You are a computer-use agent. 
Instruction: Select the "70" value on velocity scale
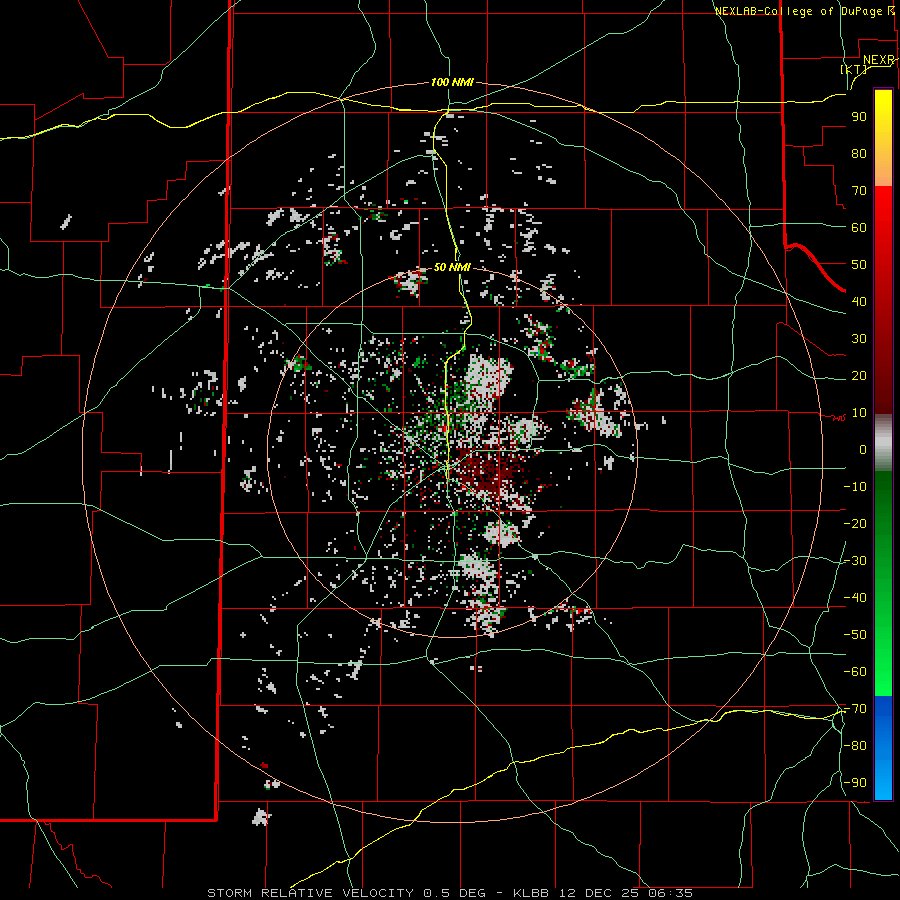coord(859,191)
